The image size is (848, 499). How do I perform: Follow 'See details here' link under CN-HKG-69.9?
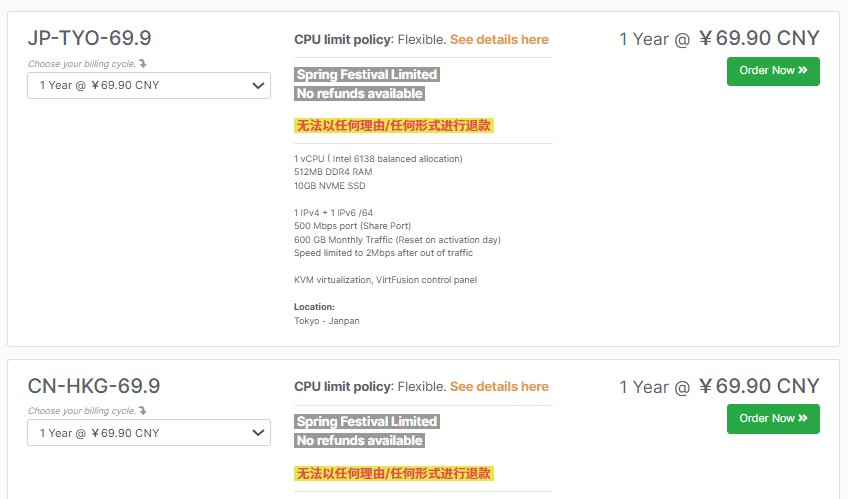[x=499, y=387]
